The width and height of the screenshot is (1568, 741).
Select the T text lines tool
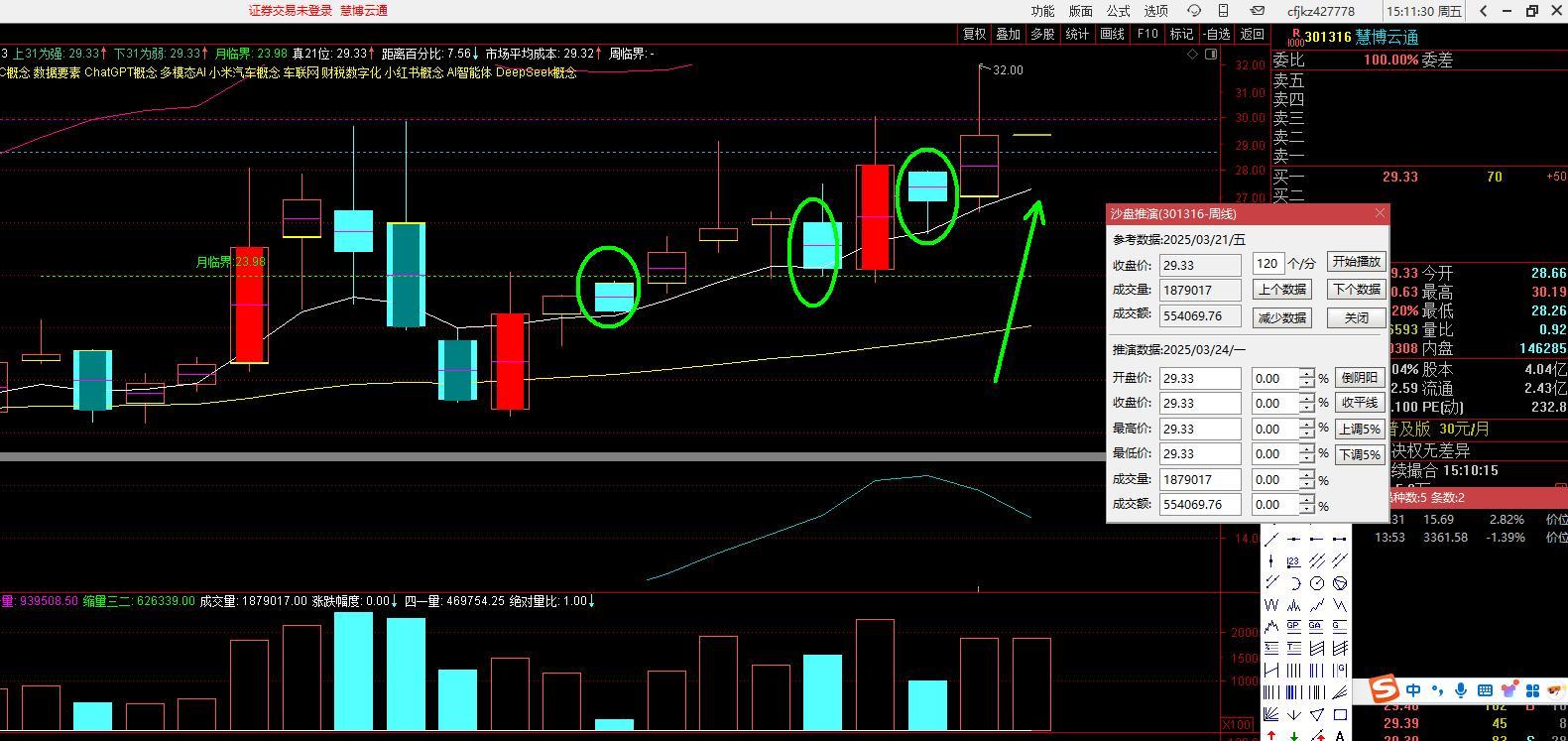click(1293, 648)
